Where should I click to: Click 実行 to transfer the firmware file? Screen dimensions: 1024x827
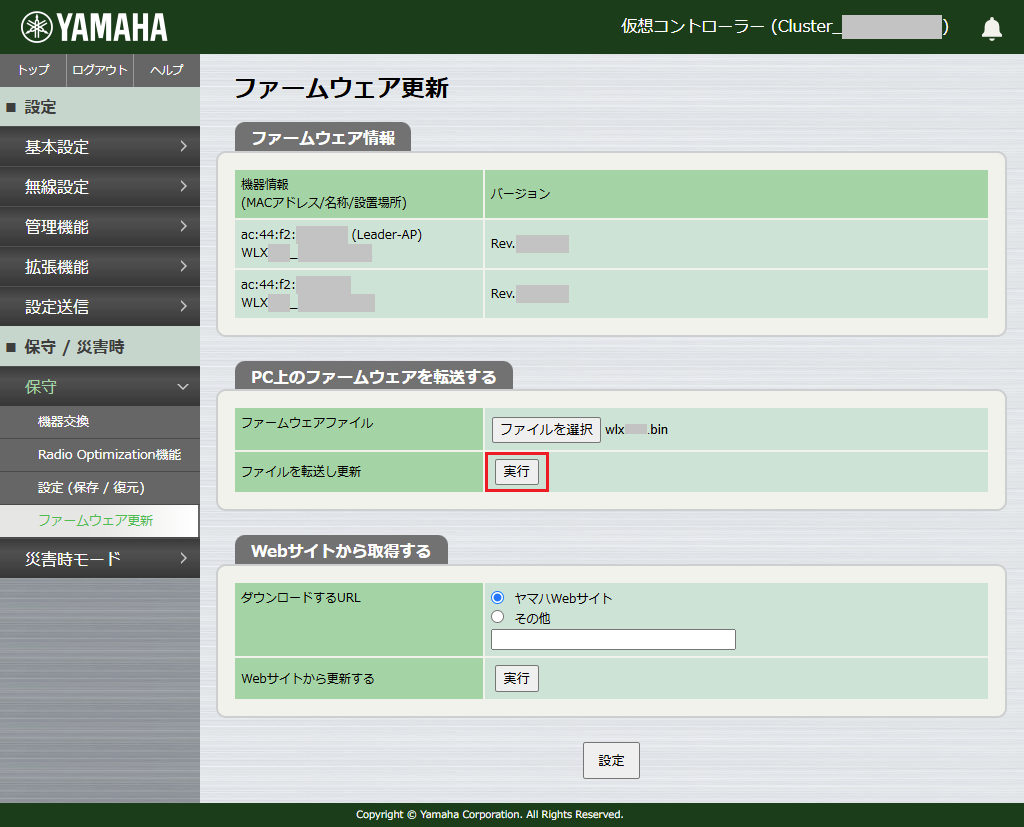click(516, 471)
